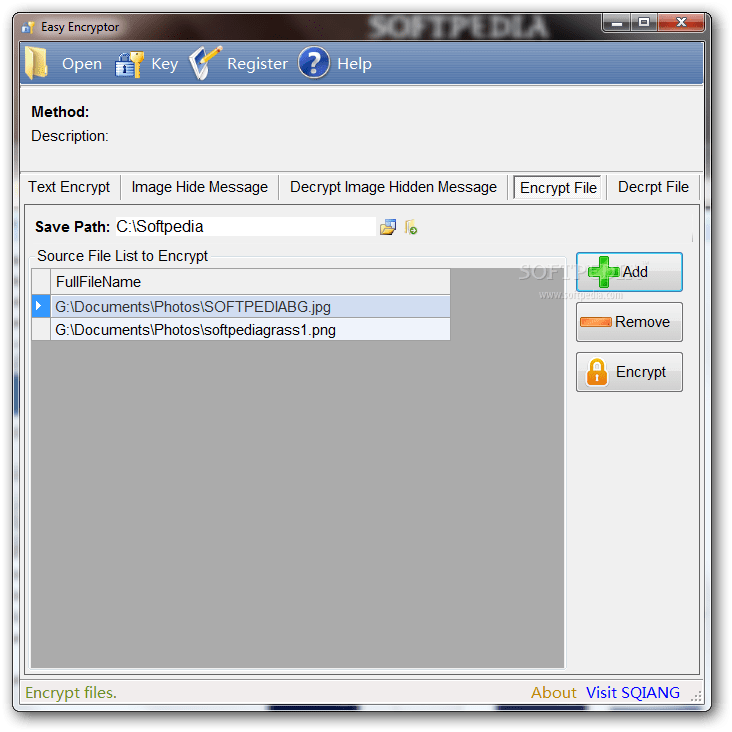
Task: Click the Key toolbar label
Action: click(164, 64)
